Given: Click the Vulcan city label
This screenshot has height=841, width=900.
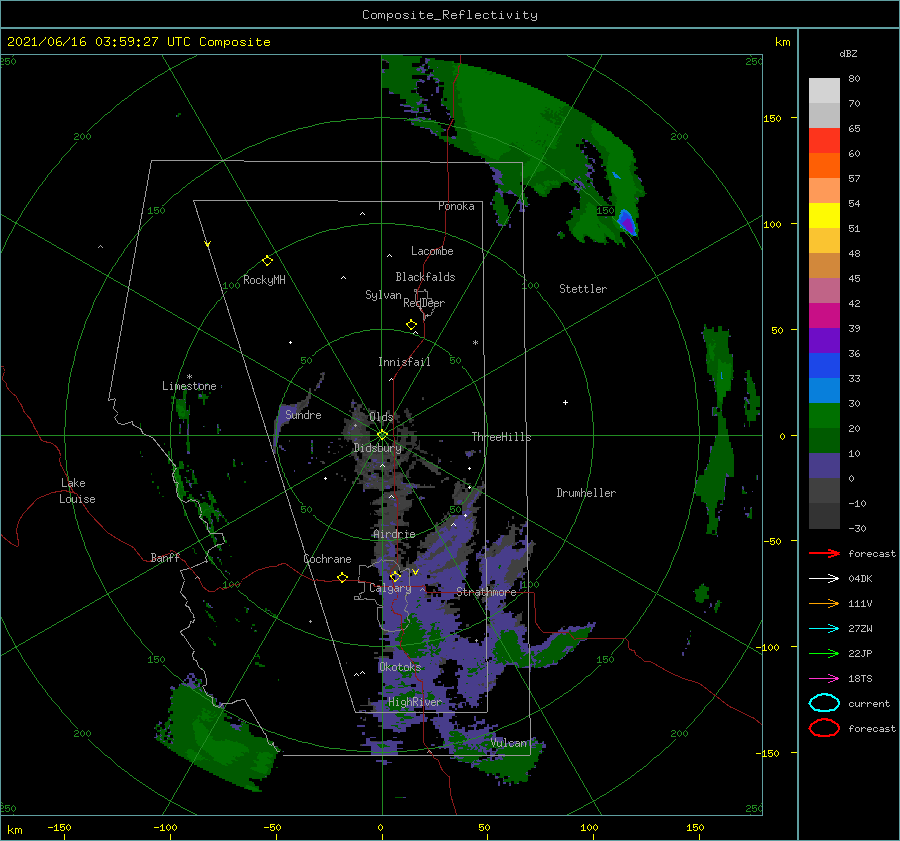Looking at the screenshot, I should 509,743.
